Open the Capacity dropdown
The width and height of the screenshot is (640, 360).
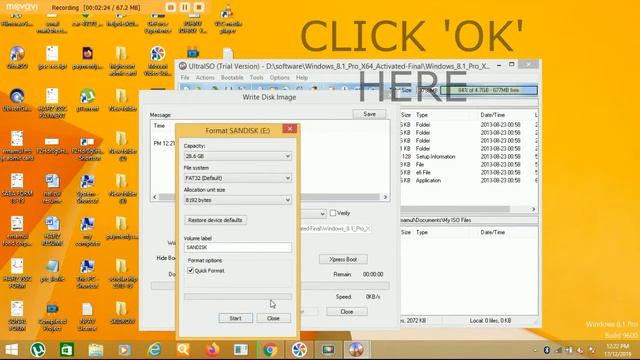[x=238, y=156]
